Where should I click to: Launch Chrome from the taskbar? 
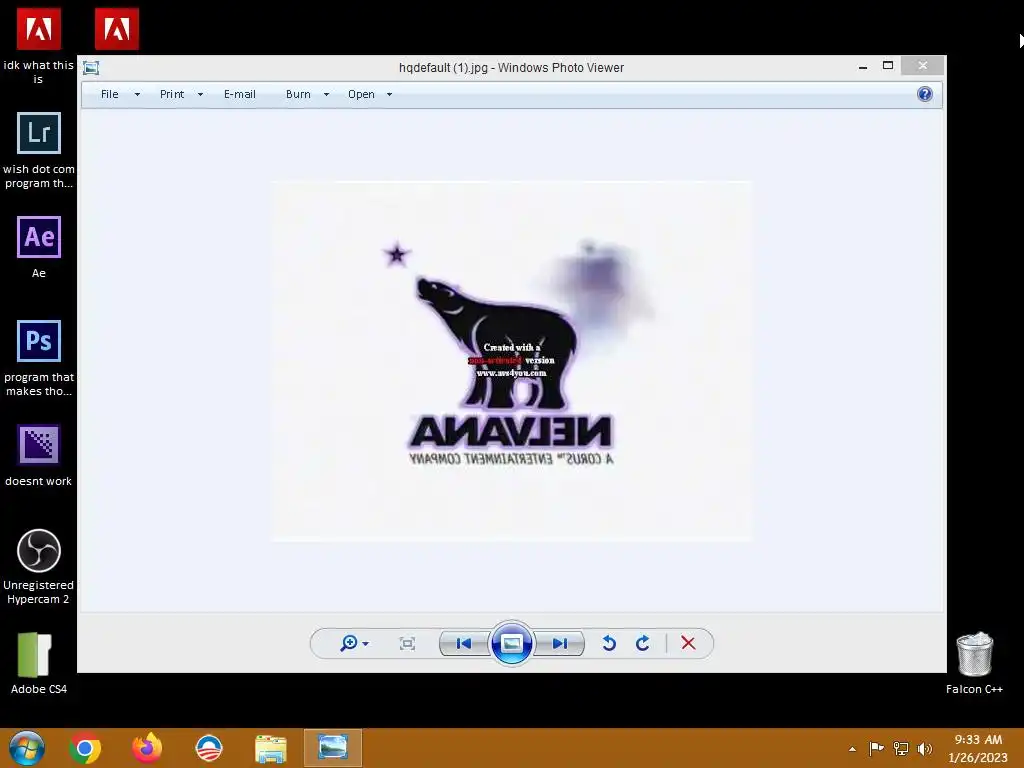85,748
